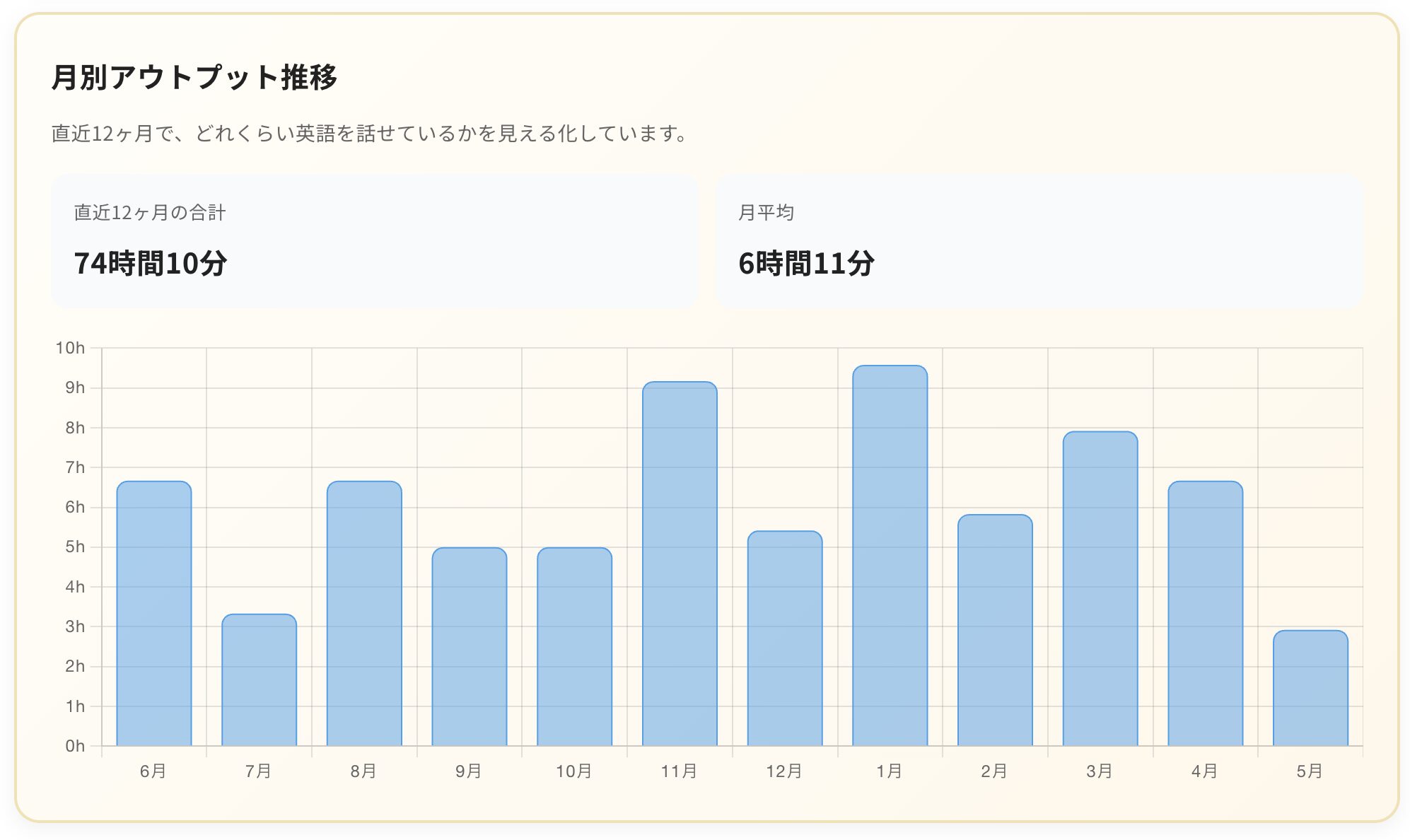Click the 2h axis label
The height and width of the screenshot is (840, 1410).
point(75,666)
